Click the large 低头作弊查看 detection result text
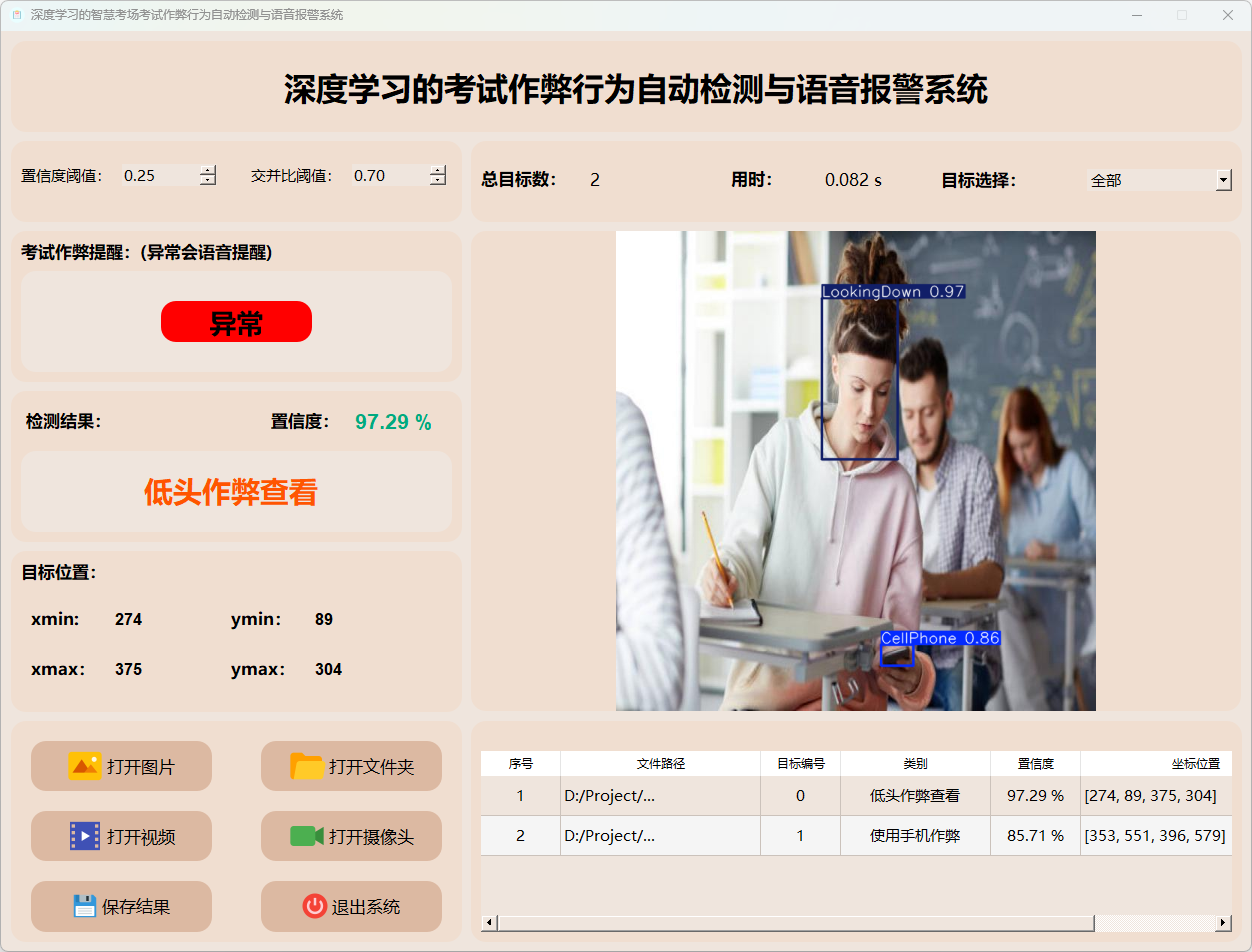 click(231, 492)
